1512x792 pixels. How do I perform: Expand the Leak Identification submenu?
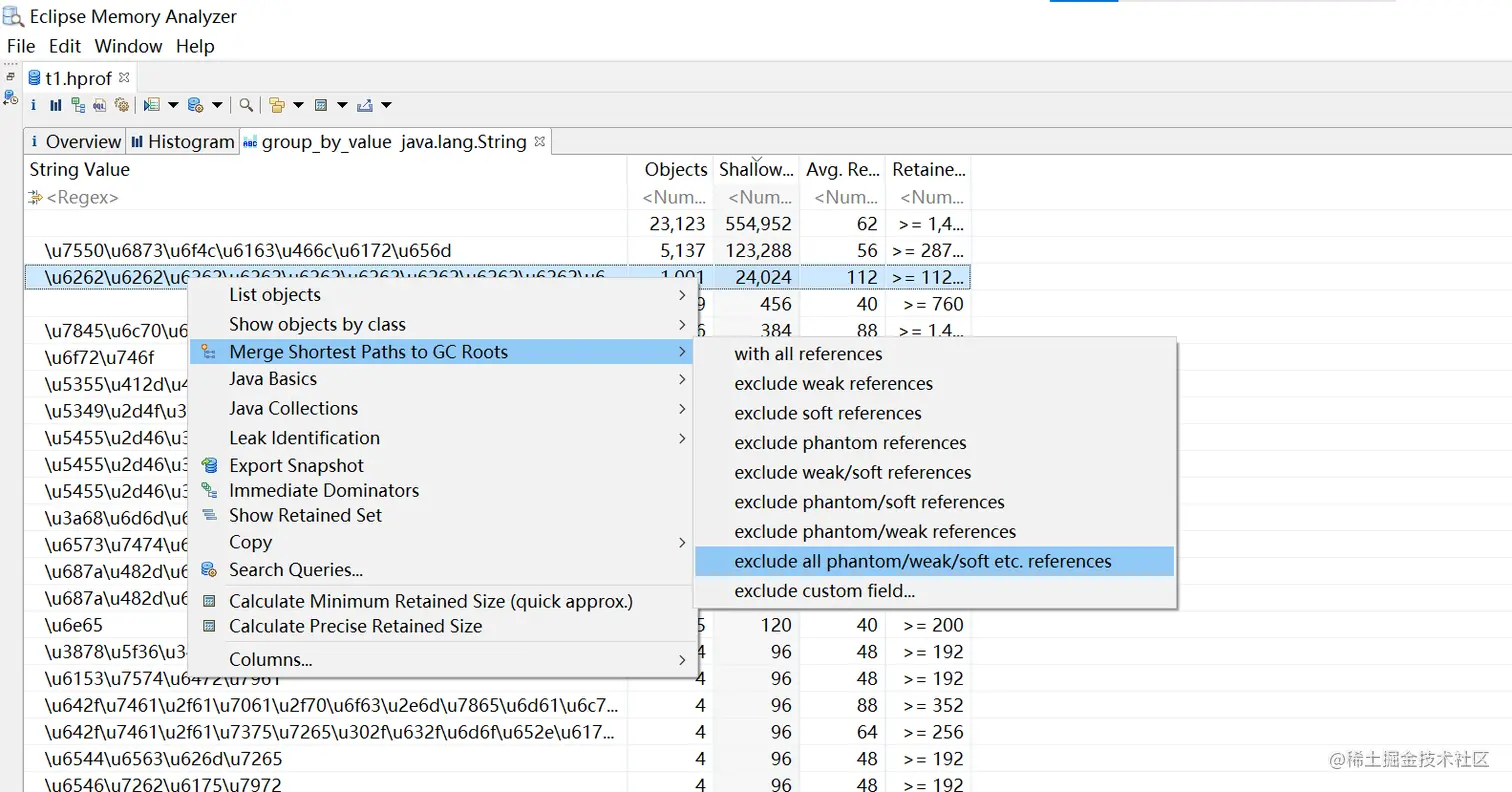pyautogui.click(x=443, y=438)
